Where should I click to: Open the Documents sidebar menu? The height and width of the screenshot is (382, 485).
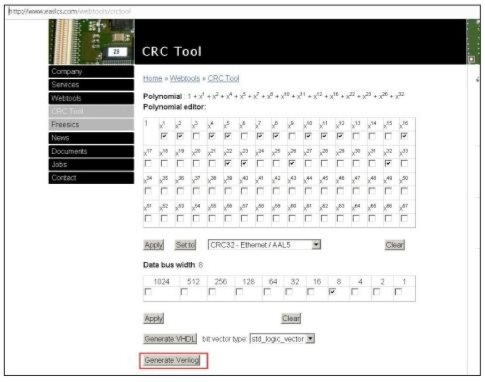[x=91, y=151]
